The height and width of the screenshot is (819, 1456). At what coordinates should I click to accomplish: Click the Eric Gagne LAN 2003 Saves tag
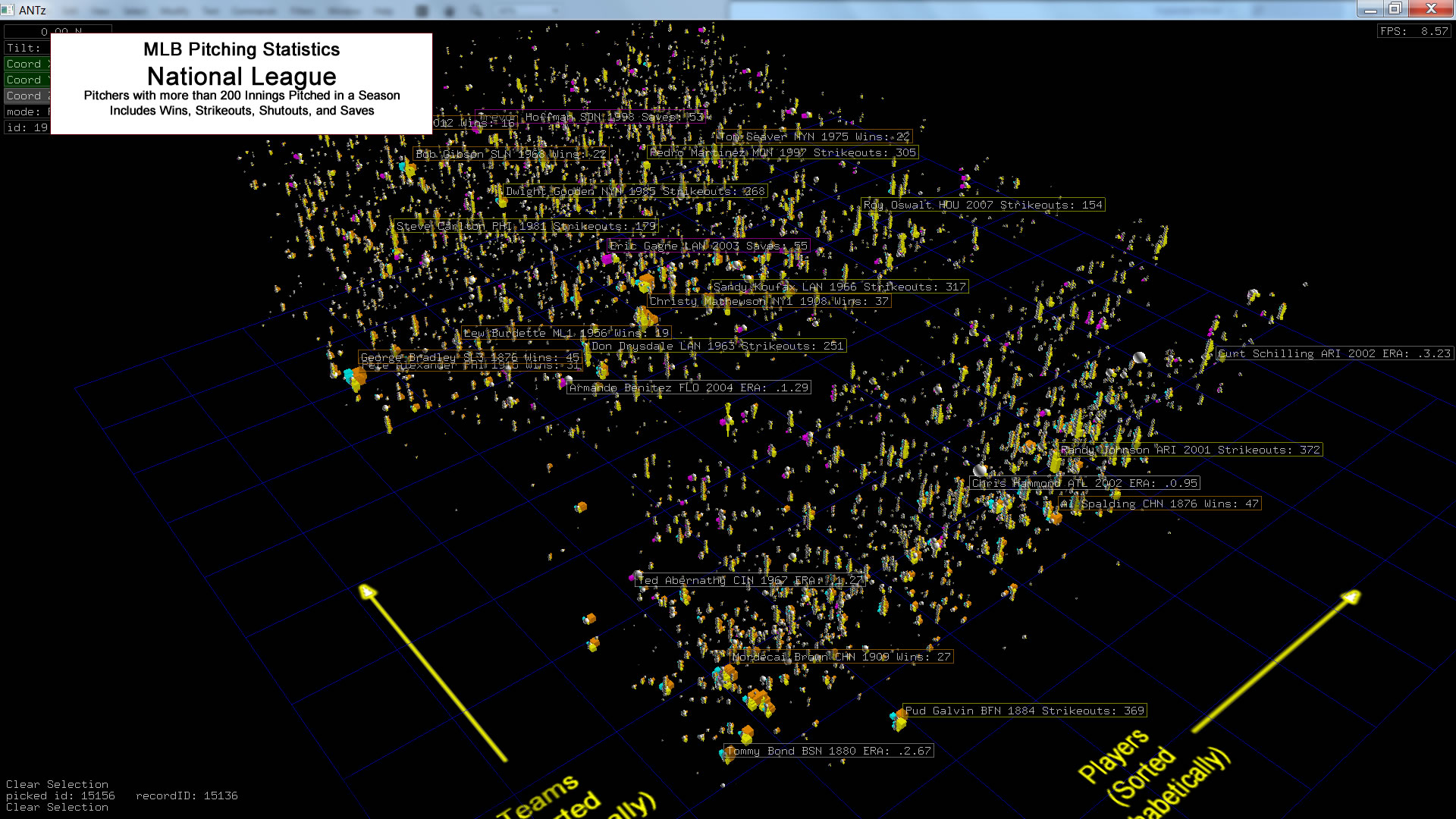[x=708, y=246]
